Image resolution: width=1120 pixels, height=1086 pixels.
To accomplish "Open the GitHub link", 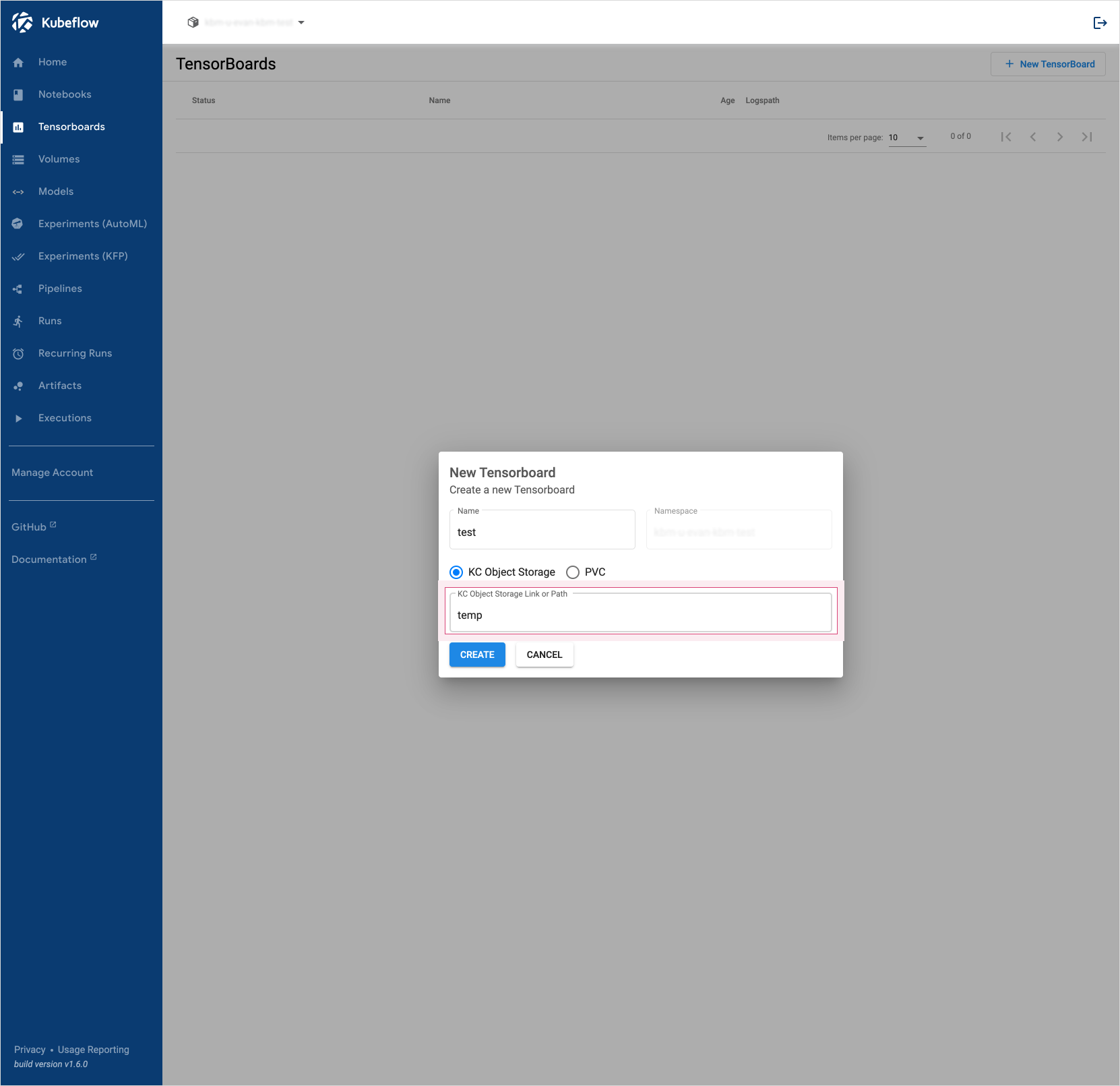I will [34, 526].
